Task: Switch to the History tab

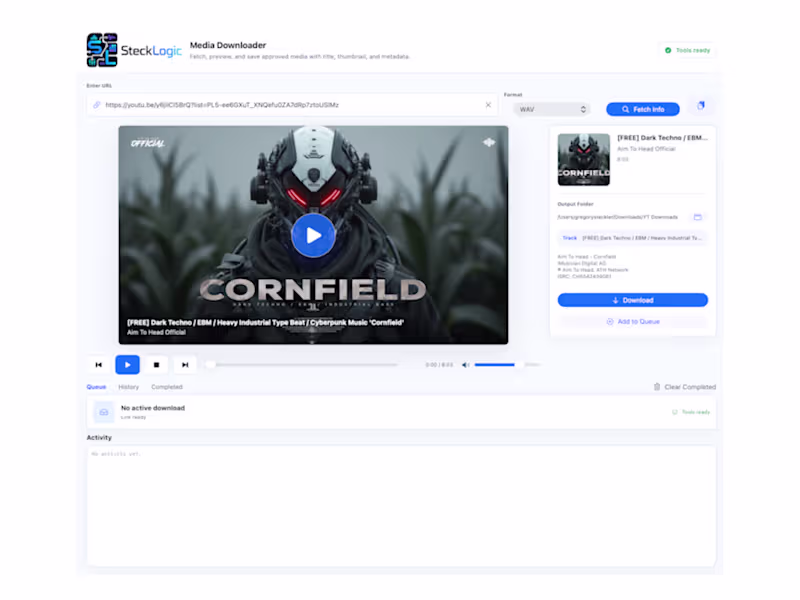Action: click(129, 387)
